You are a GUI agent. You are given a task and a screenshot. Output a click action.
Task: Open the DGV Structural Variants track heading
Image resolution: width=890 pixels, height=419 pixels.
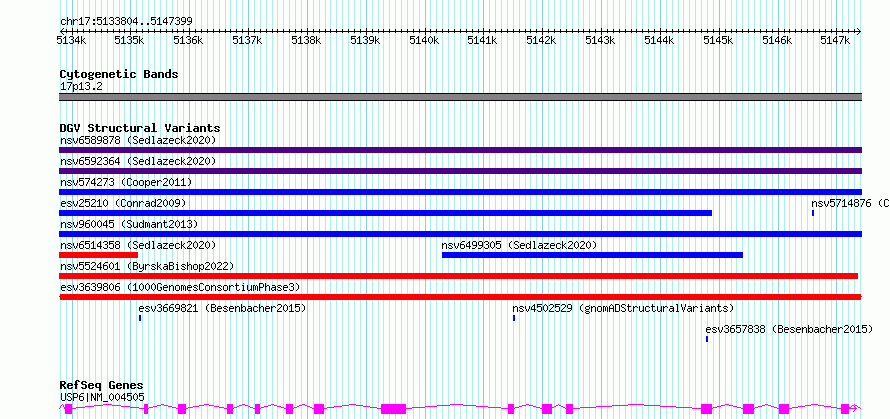pyautogui.click(x=140, y=128)
